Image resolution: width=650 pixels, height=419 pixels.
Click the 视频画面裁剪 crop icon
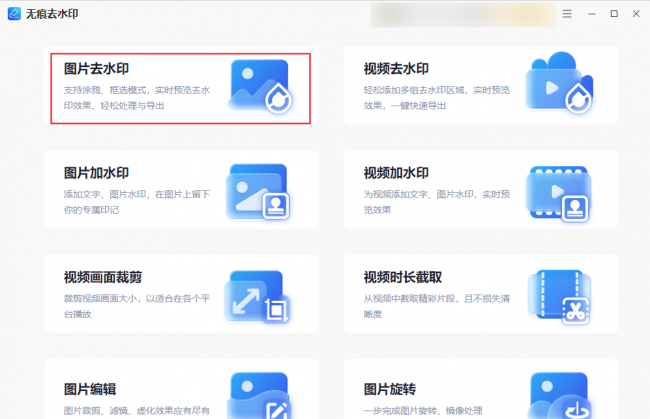(x=257, y=297)
